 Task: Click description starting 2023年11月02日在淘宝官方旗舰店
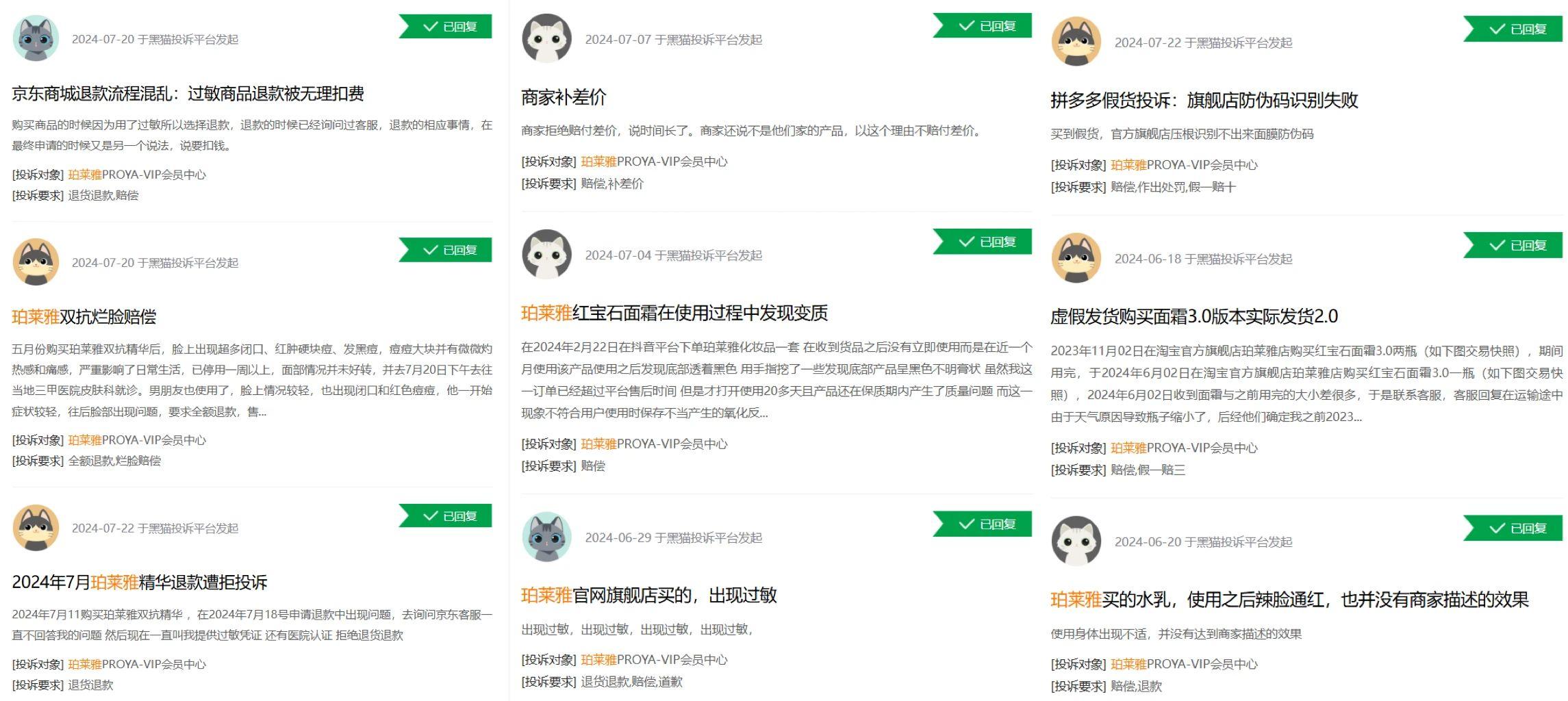point(1306,383)
